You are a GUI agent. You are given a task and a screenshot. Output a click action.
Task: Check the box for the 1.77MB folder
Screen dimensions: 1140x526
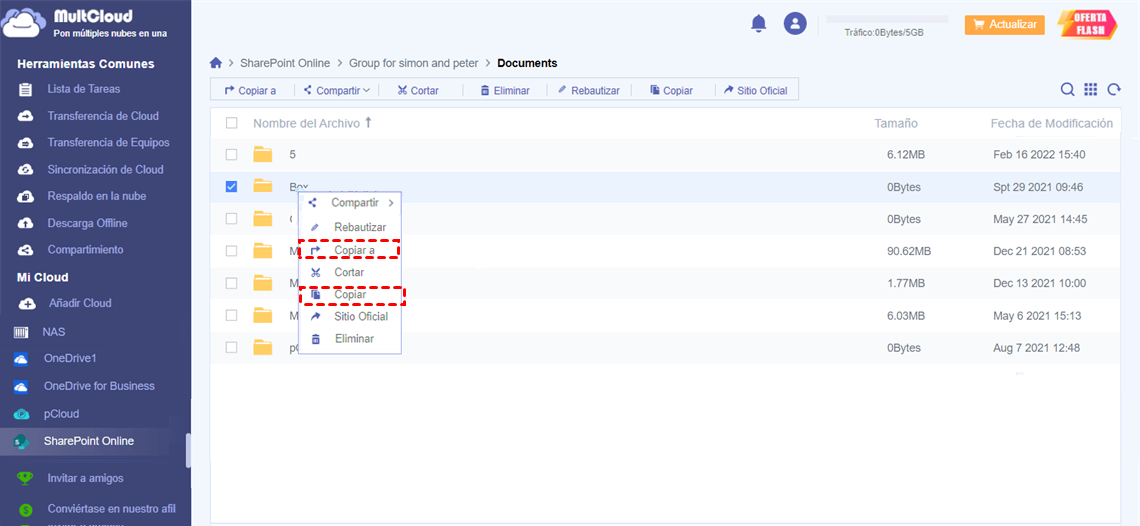[x=231, y=283]
